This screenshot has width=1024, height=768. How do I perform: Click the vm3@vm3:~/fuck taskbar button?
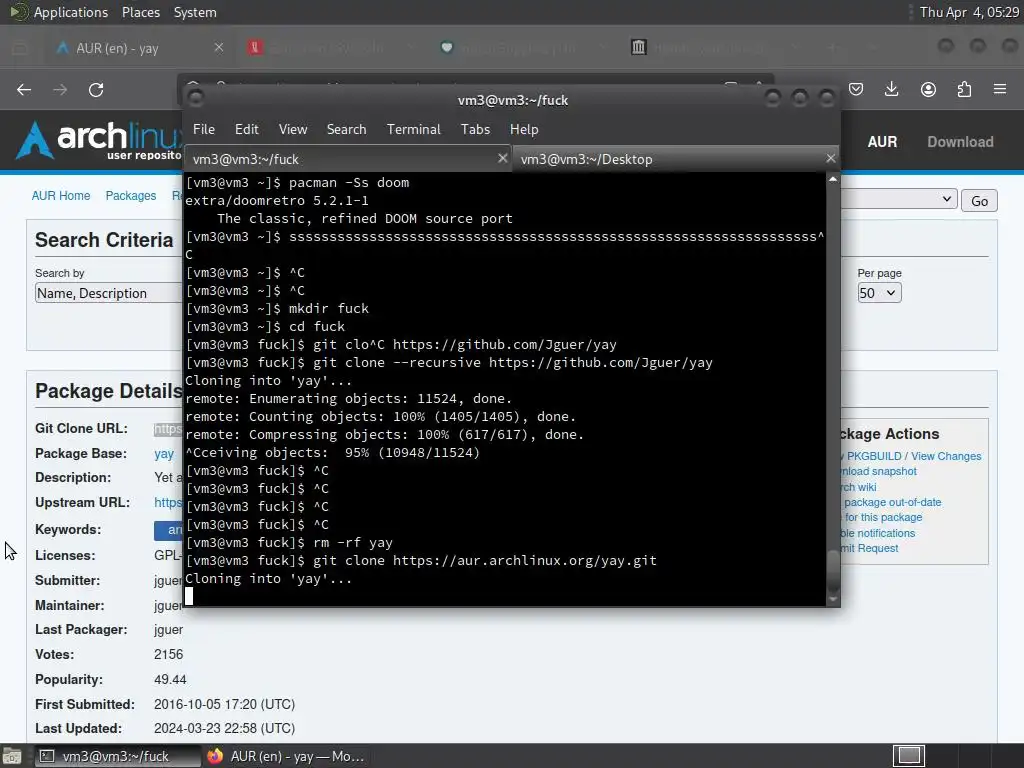click(116, 756)
